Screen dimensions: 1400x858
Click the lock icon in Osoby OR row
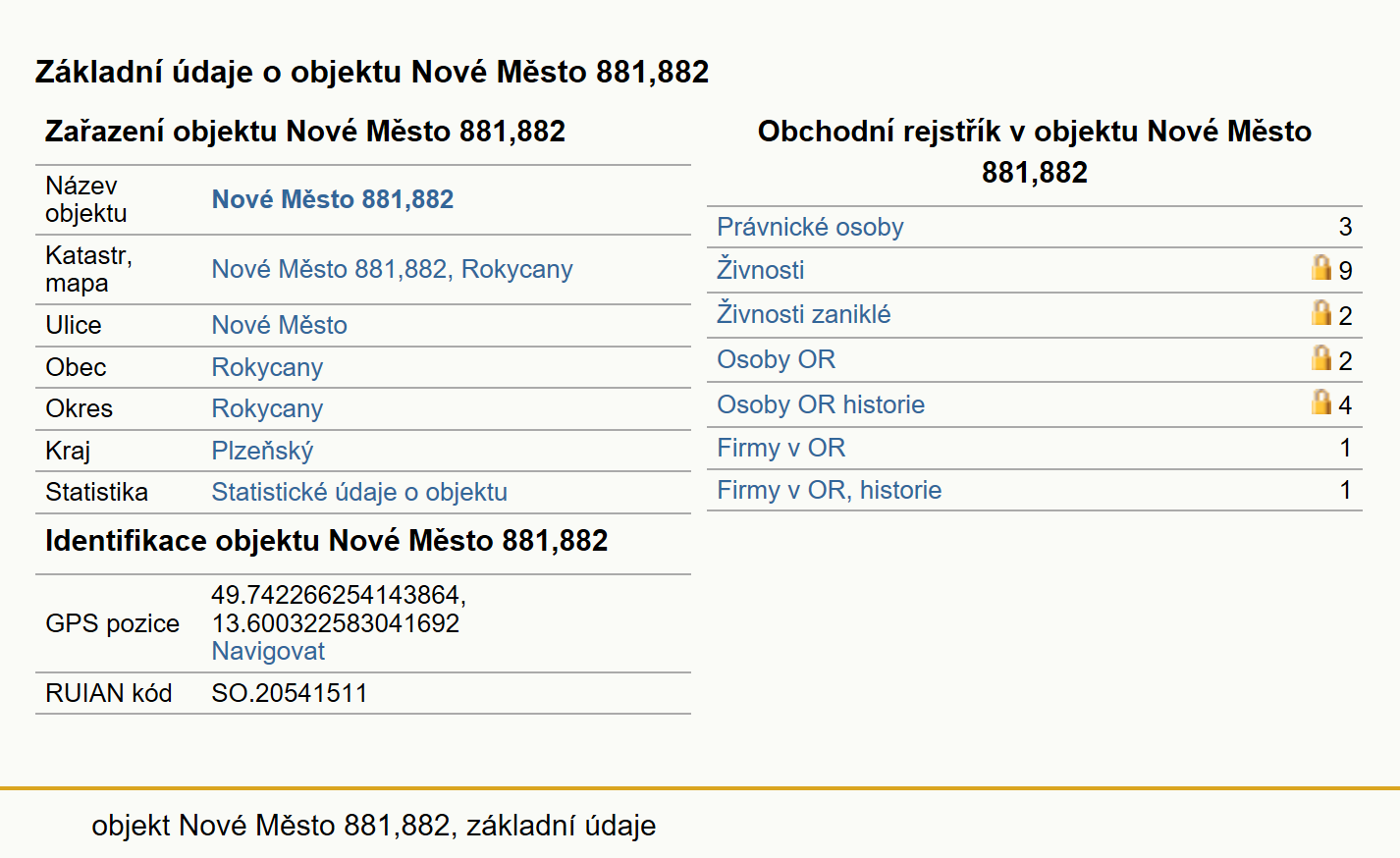(1321, 357)
